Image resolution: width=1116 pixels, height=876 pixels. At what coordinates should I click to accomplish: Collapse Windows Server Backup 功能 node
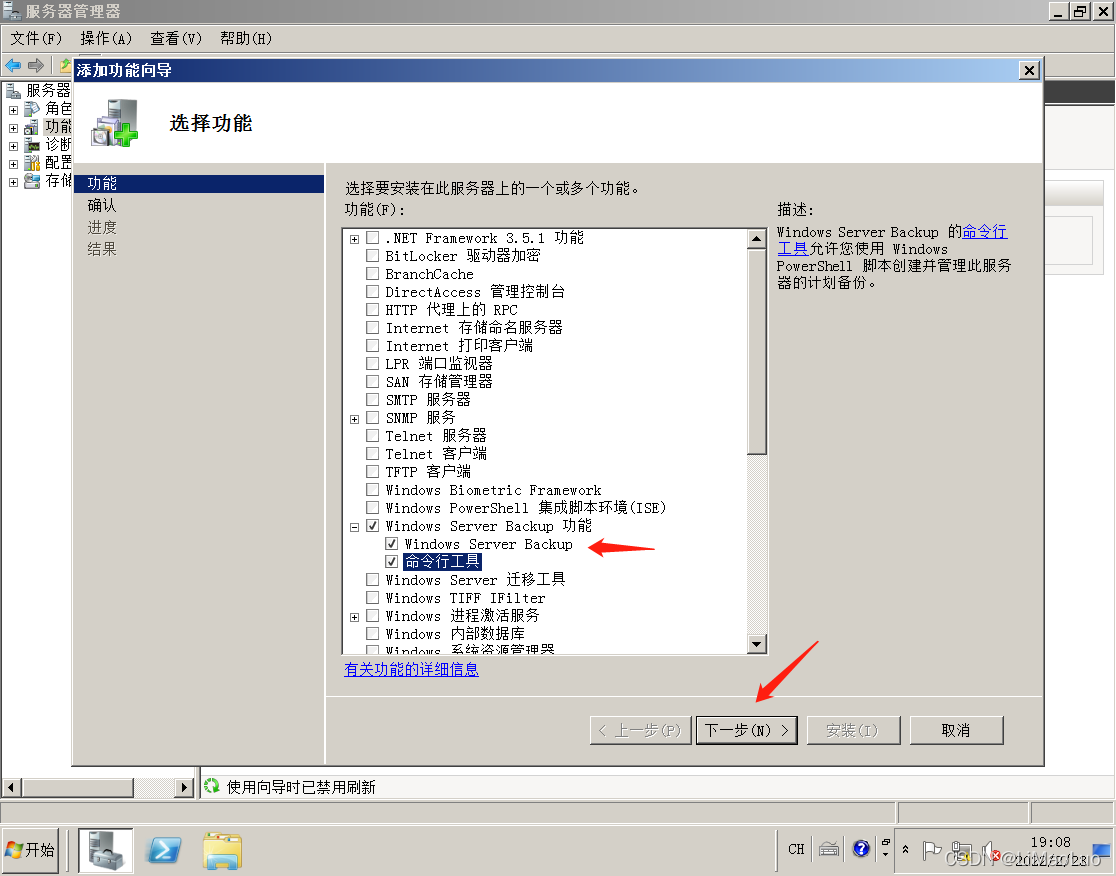coord(354,527)
